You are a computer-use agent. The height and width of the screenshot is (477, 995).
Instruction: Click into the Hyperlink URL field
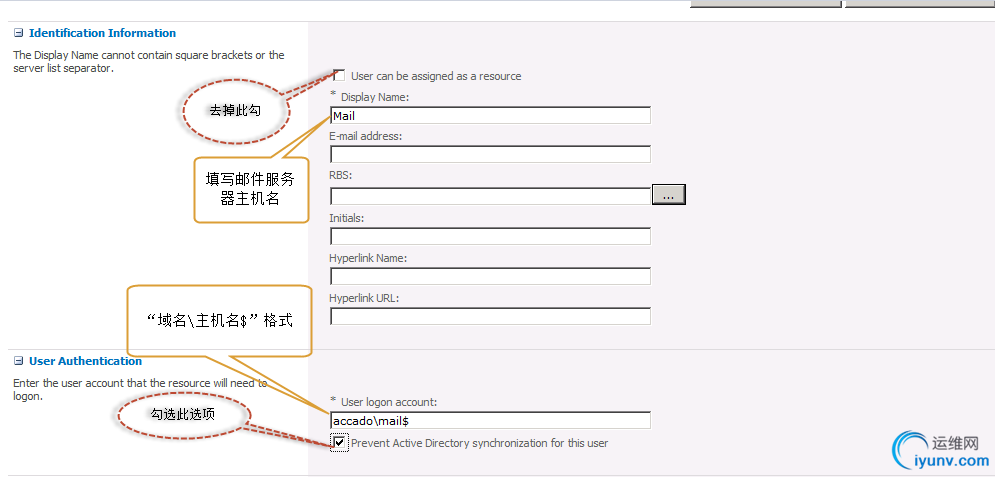[491, 316]
